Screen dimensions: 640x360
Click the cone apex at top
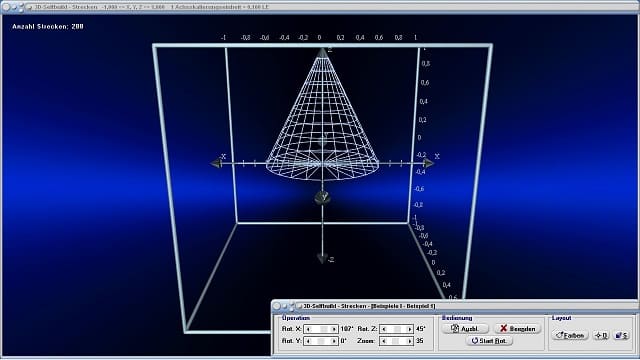pos(323,52)
